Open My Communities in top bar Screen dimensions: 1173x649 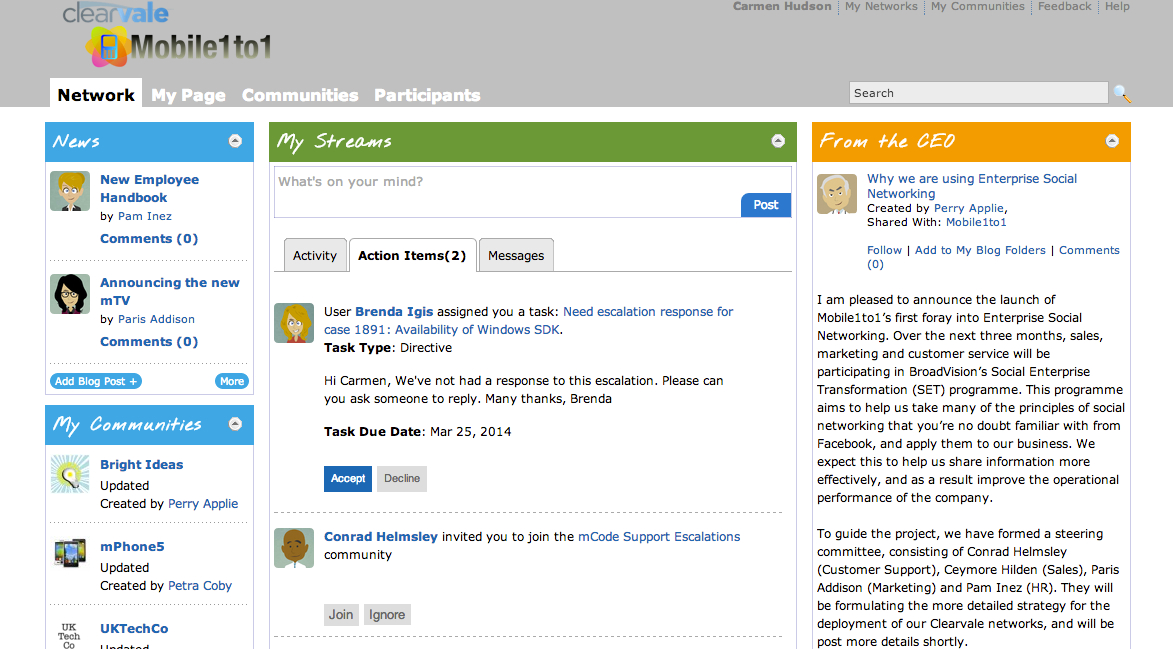click(978, 6)
